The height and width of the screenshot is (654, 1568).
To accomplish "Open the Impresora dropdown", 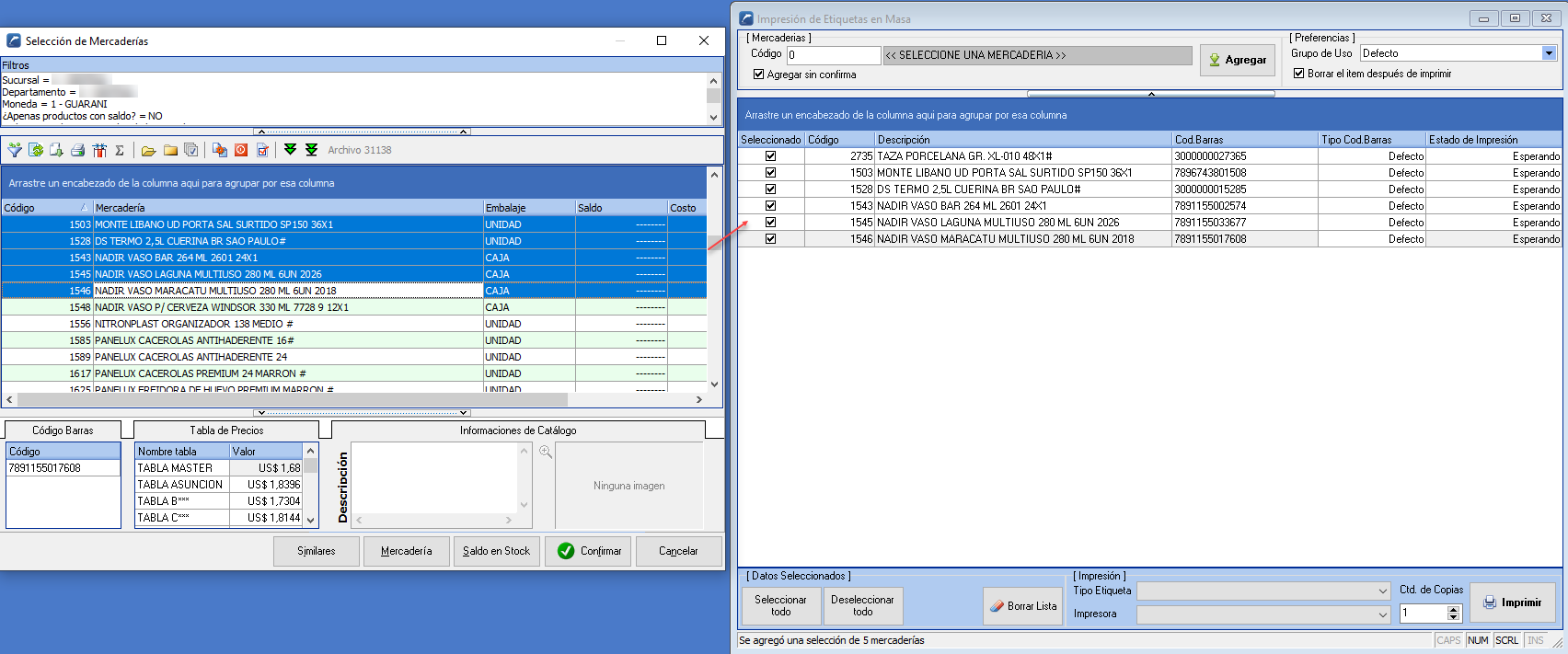I will (x=1382, y=614).
